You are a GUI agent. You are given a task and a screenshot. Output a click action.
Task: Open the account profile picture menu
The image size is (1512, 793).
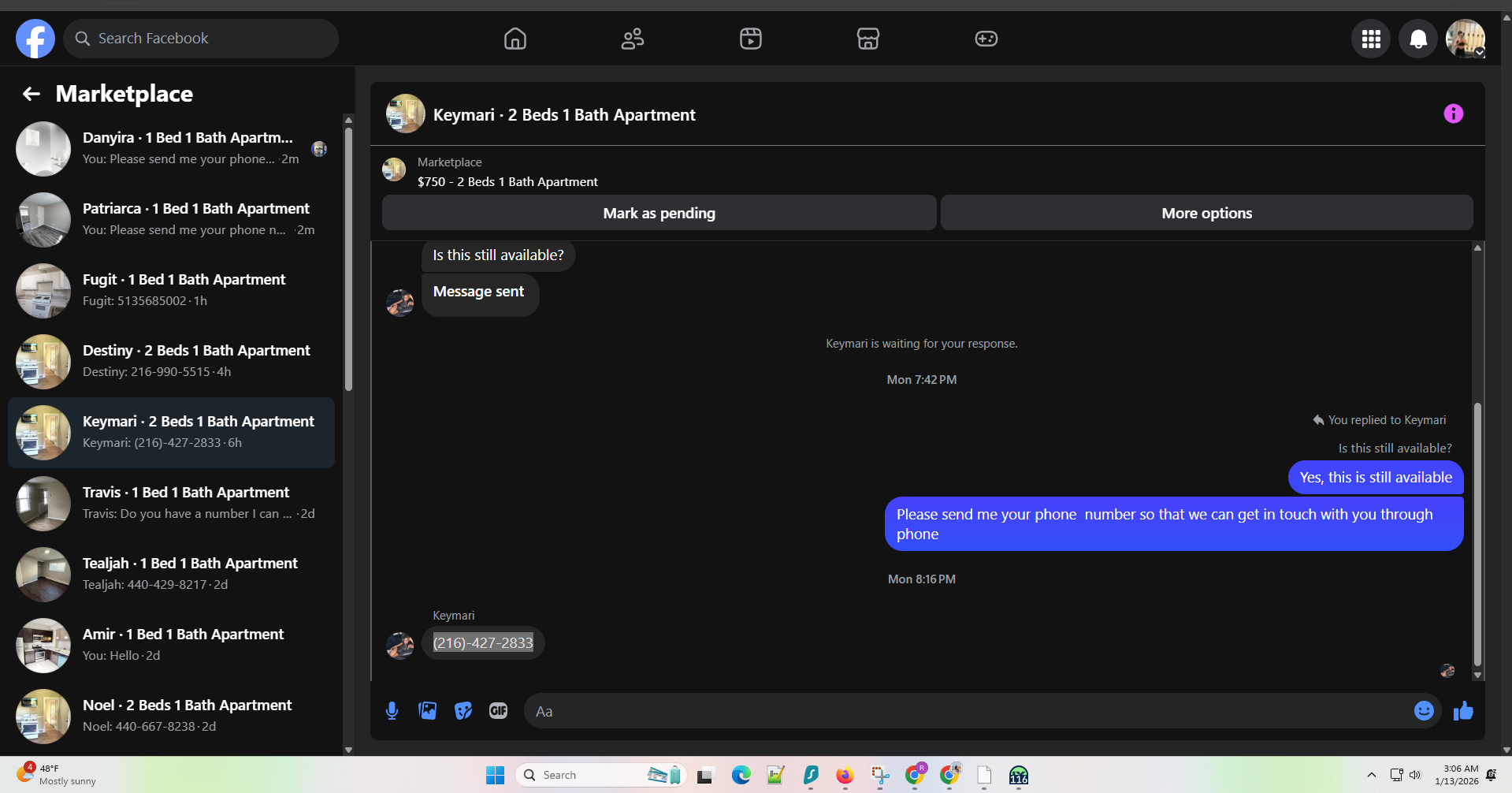(1466, 39)
